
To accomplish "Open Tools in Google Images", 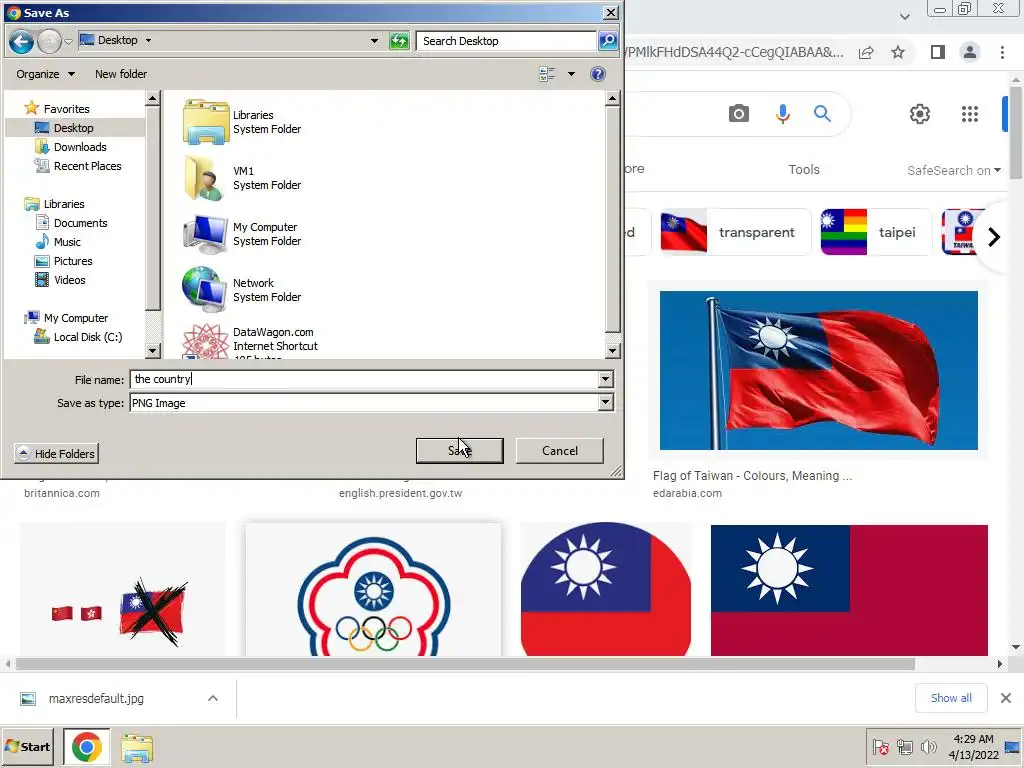I will pos(803,169).
